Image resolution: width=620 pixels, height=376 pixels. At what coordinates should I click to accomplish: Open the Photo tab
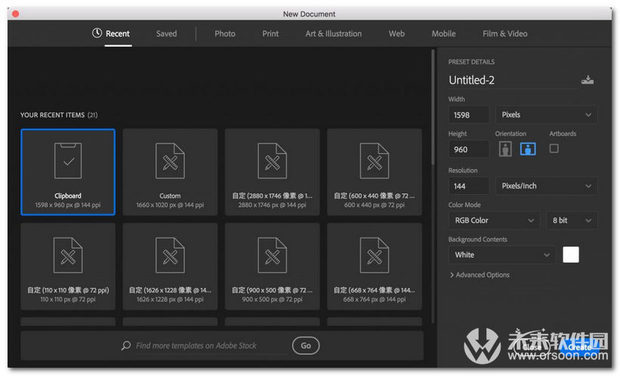[225, 34]
